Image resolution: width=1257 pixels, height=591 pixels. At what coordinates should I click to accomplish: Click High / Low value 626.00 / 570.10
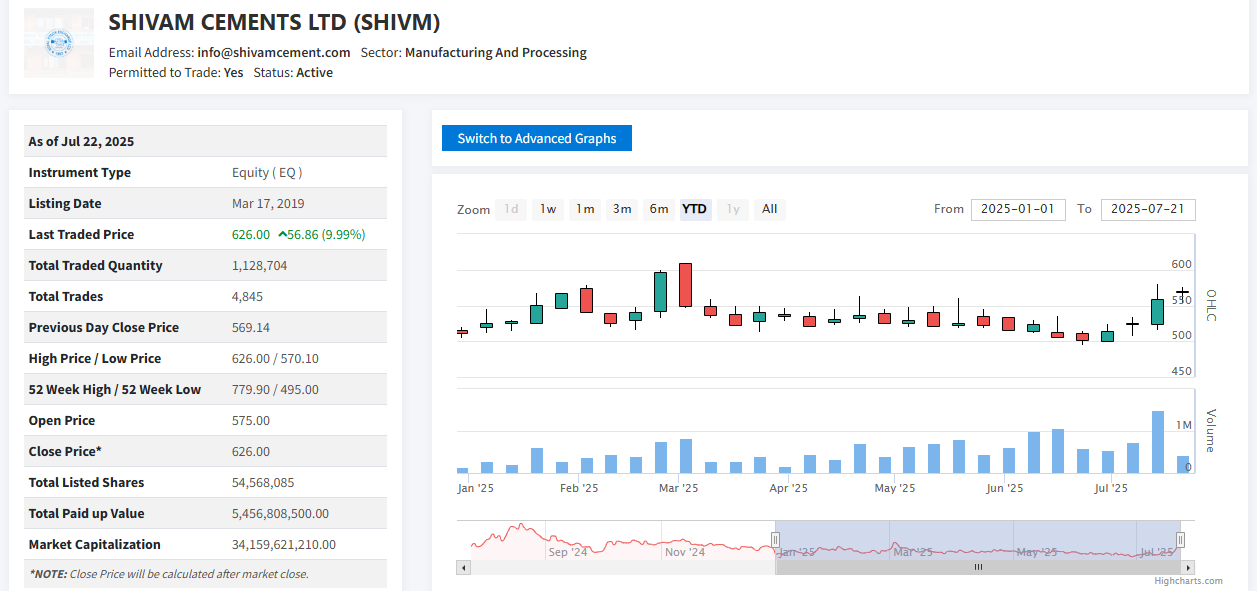(274, 358)
